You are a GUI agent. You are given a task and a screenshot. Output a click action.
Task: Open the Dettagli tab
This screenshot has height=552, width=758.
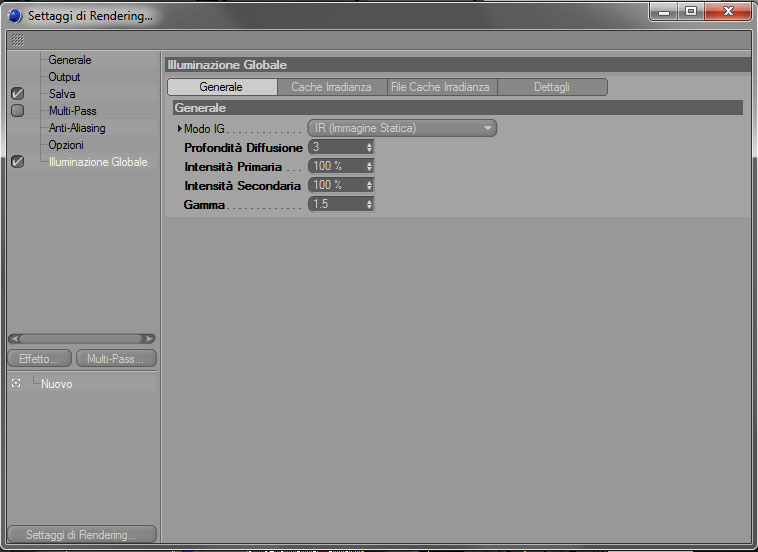coord(552,87)
